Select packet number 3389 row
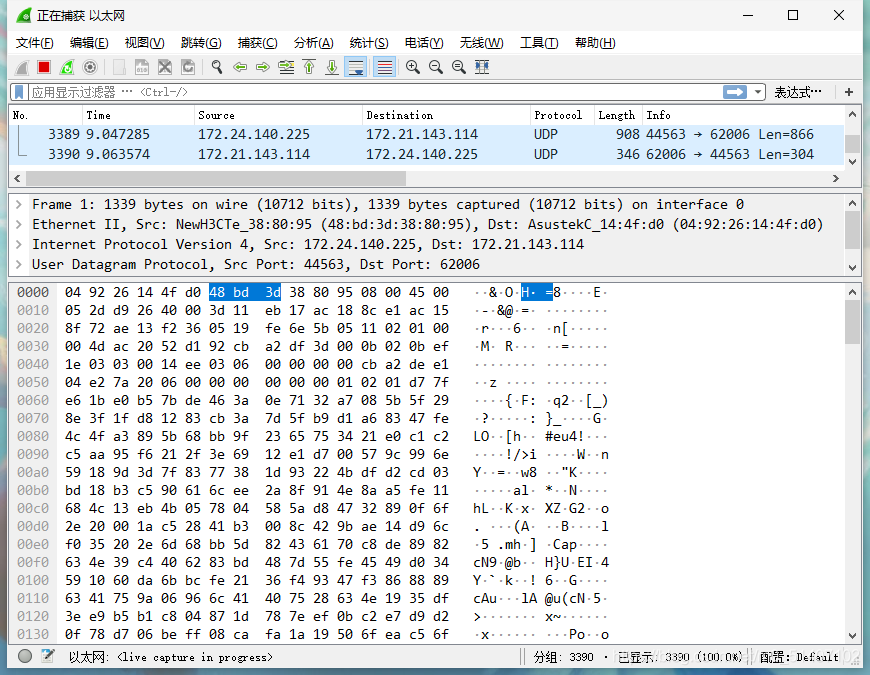 click(427, 134)
